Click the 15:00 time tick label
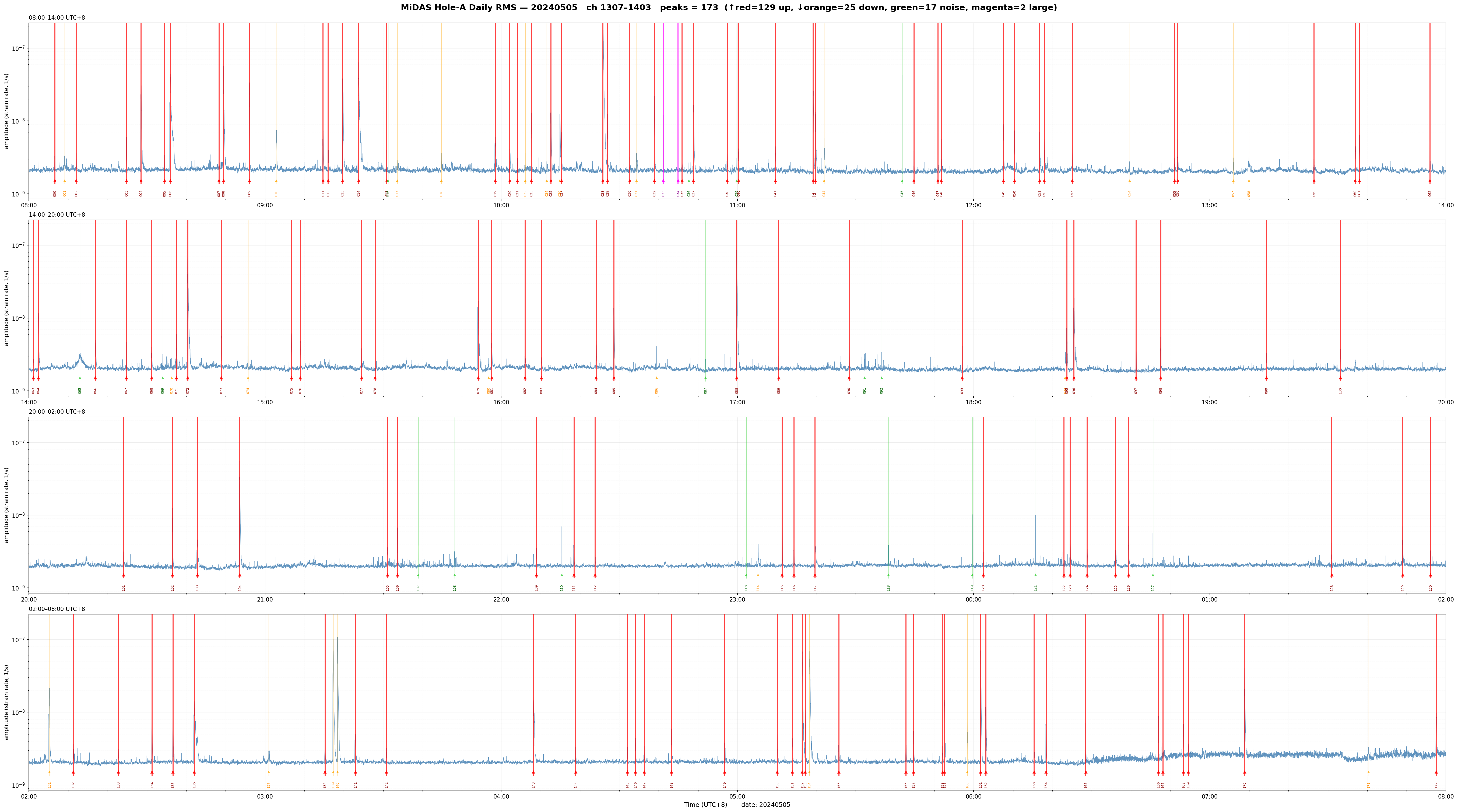1458x812 pixels. (265, 402)
